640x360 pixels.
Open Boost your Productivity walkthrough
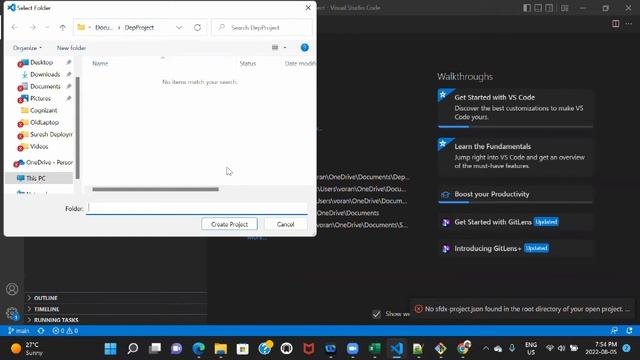pos(515,195)
